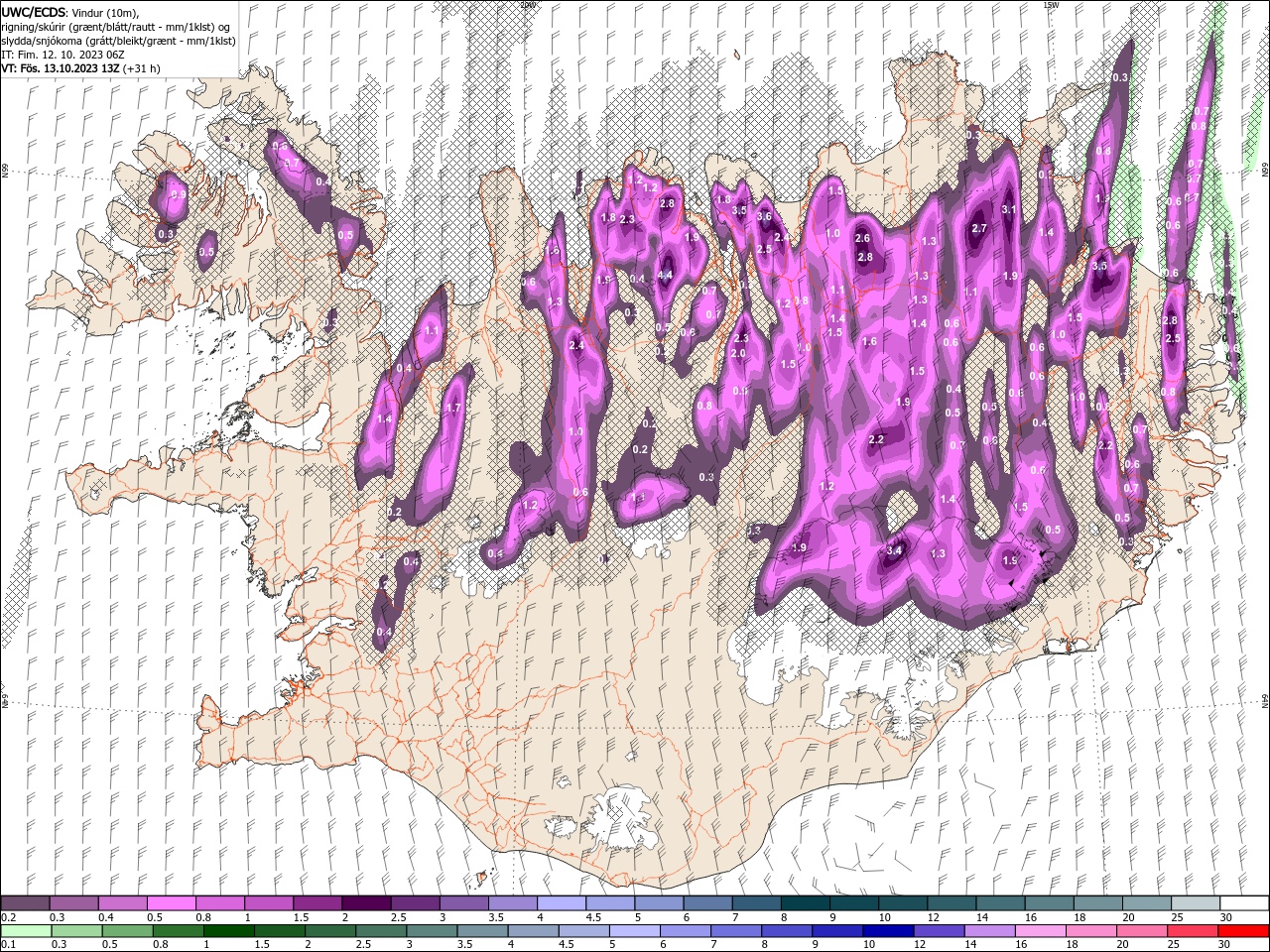Click the snowfall value 2.7 on the map
Screen dimensions: 1270x952
(x=979, y=228)
